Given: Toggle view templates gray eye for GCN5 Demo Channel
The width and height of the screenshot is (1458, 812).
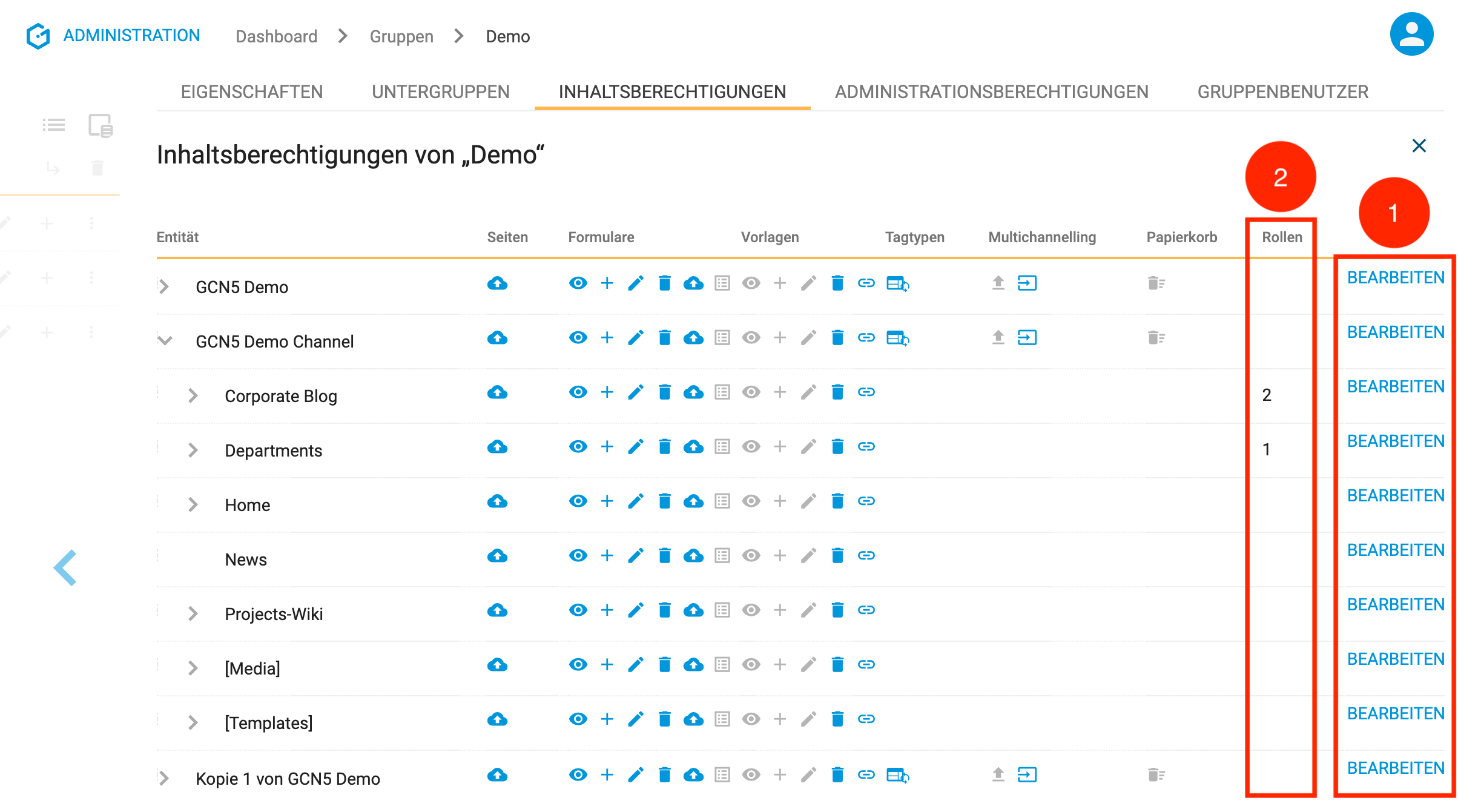Looking at the screenshot, I should [x=751, y=338].
